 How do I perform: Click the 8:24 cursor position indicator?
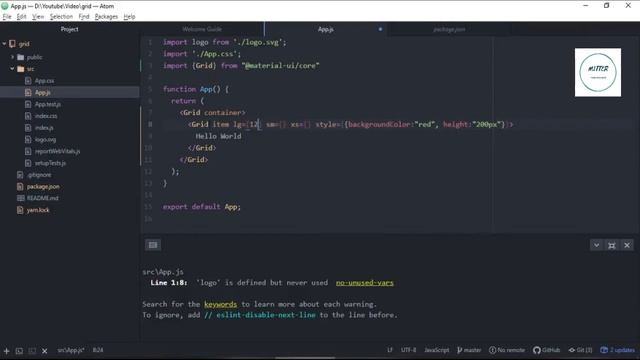(x=98, y=350)
